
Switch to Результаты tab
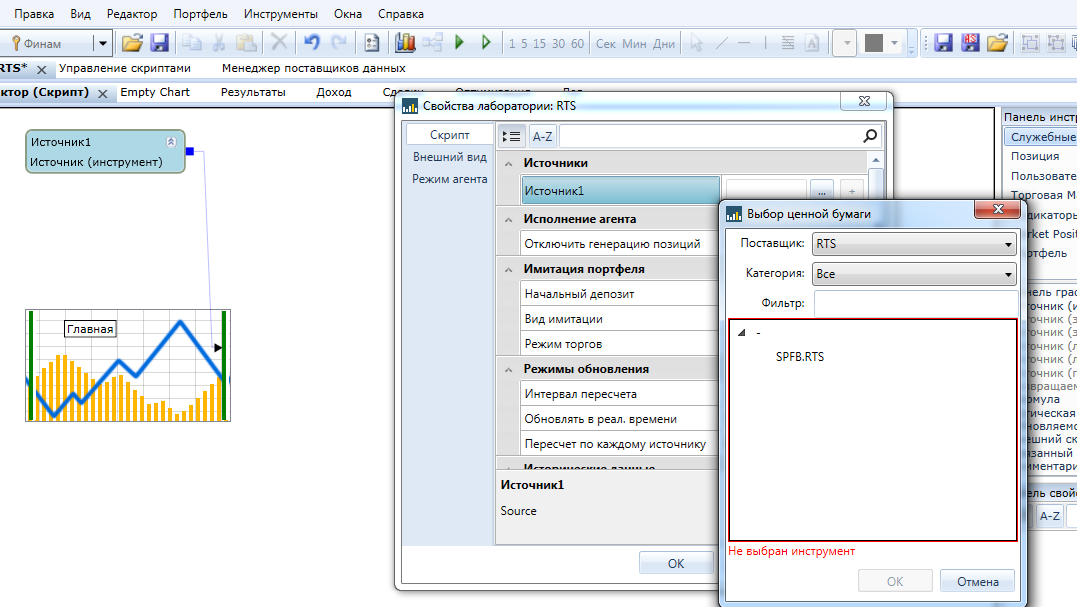253,92
